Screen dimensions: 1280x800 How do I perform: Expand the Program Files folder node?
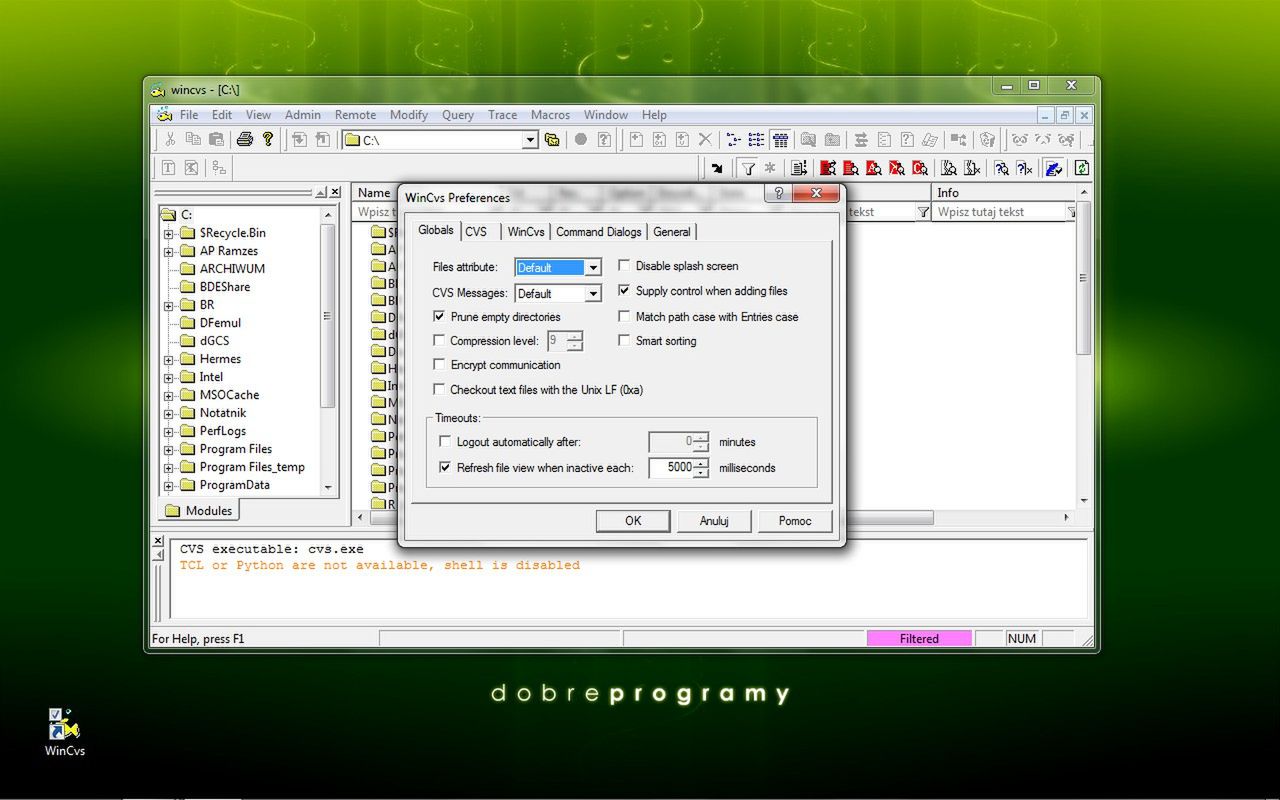click(x=168, y=449)
